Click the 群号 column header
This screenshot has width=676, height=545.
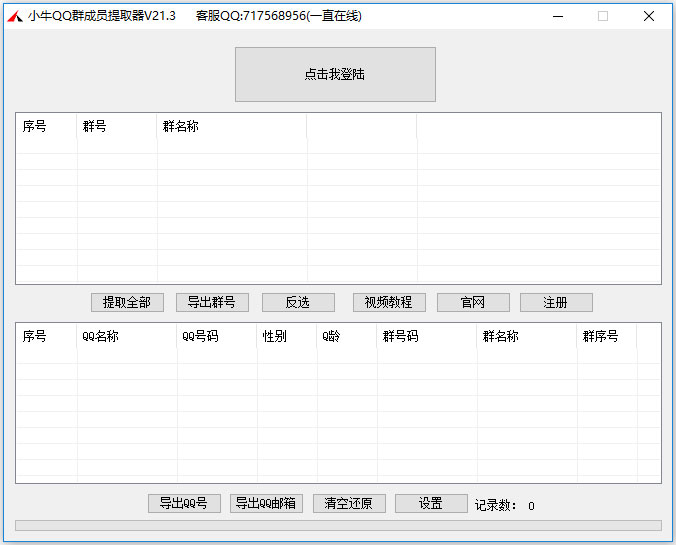(x=116, y=126)
